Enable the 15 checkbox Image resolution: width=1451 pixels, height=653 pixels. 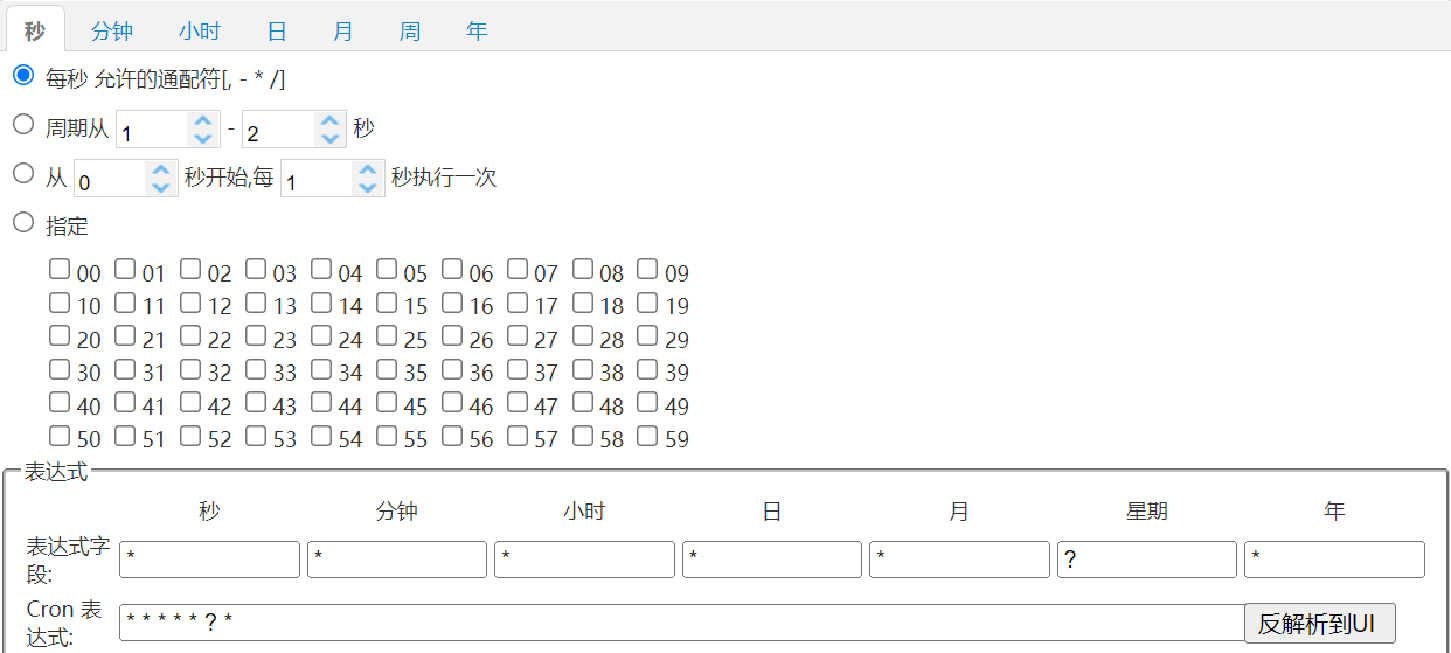point(386,301)
